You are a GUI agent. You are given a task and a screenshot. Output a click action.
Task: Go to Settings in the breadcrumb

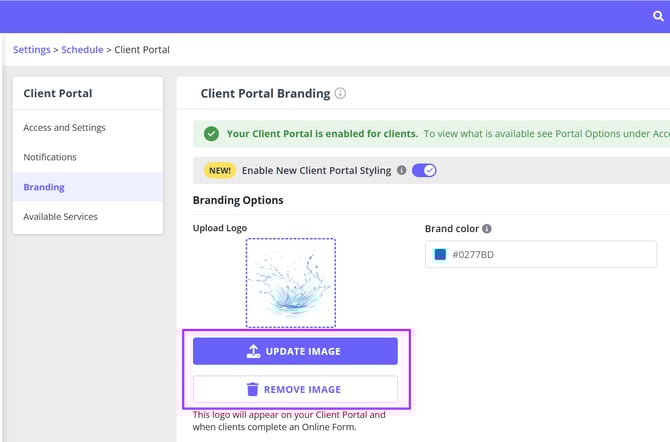pyautogui.click(x=32, y=50)
